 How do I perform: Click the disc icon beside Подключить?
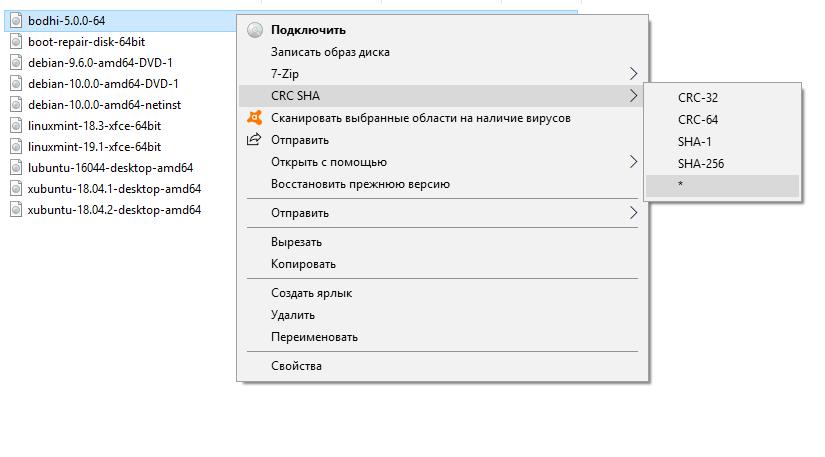click(x=255, y=30)
